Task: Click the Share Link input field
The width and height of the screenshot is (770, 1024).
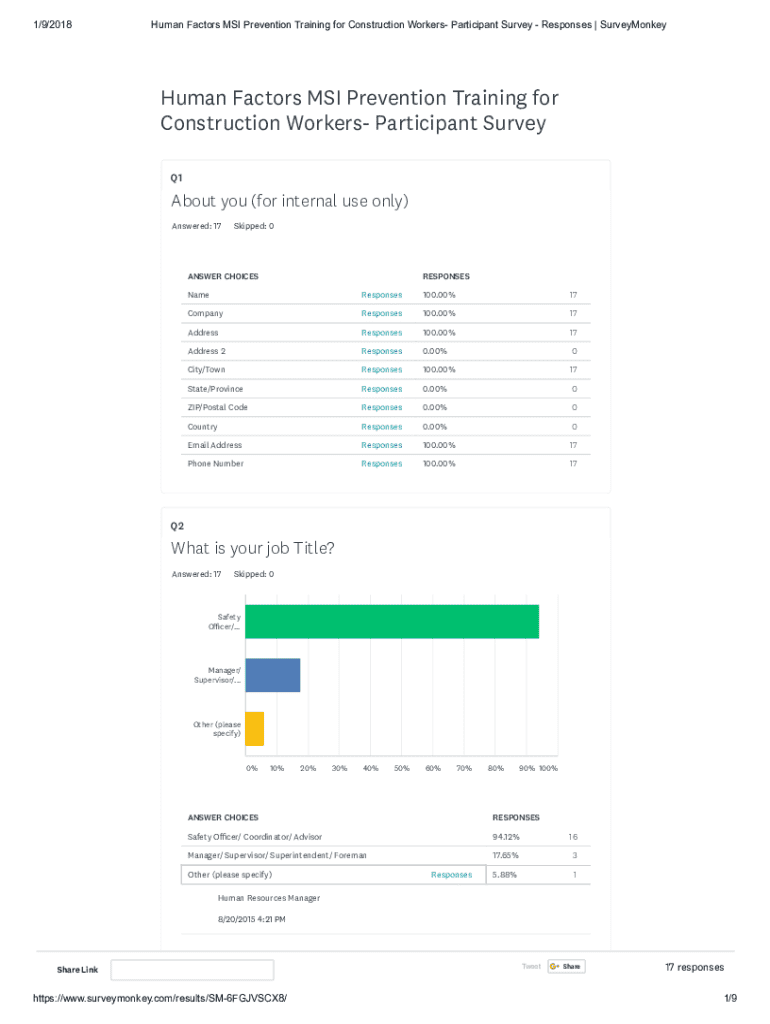Action: pos(192,969)
